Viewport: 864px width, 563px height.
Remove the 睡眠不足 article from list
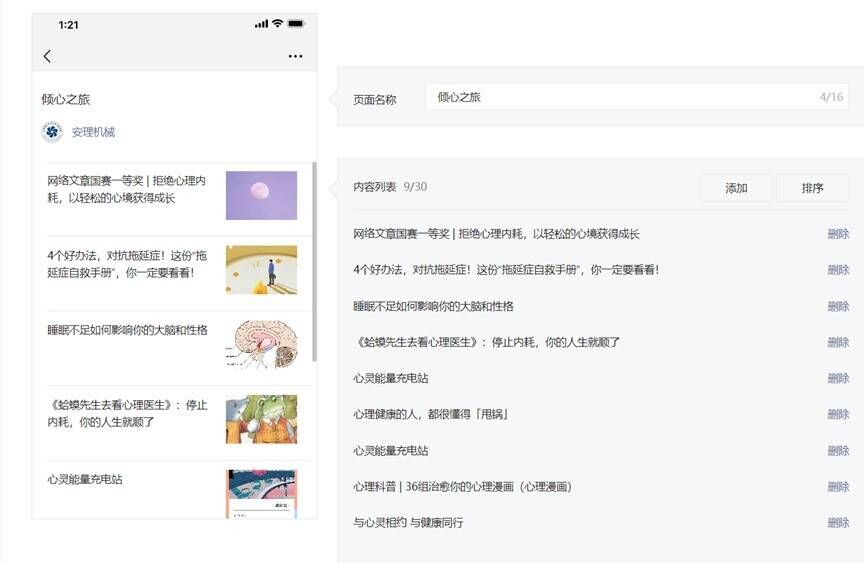click(838, 306)
